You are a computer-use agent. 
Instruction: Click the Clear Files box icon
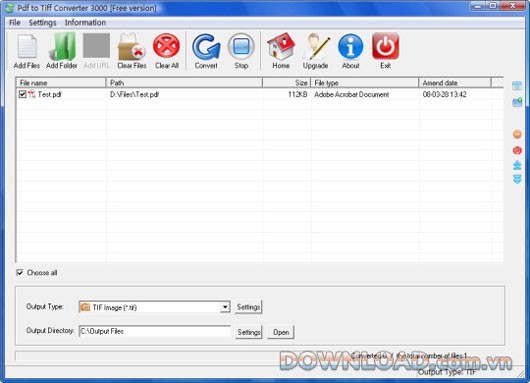[x=131, y=46]
